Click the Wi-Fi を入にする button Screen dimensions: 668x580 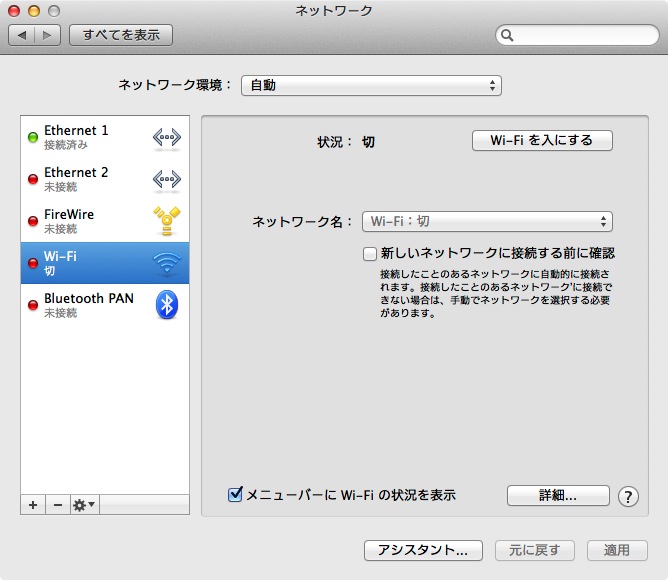point(541,141)
